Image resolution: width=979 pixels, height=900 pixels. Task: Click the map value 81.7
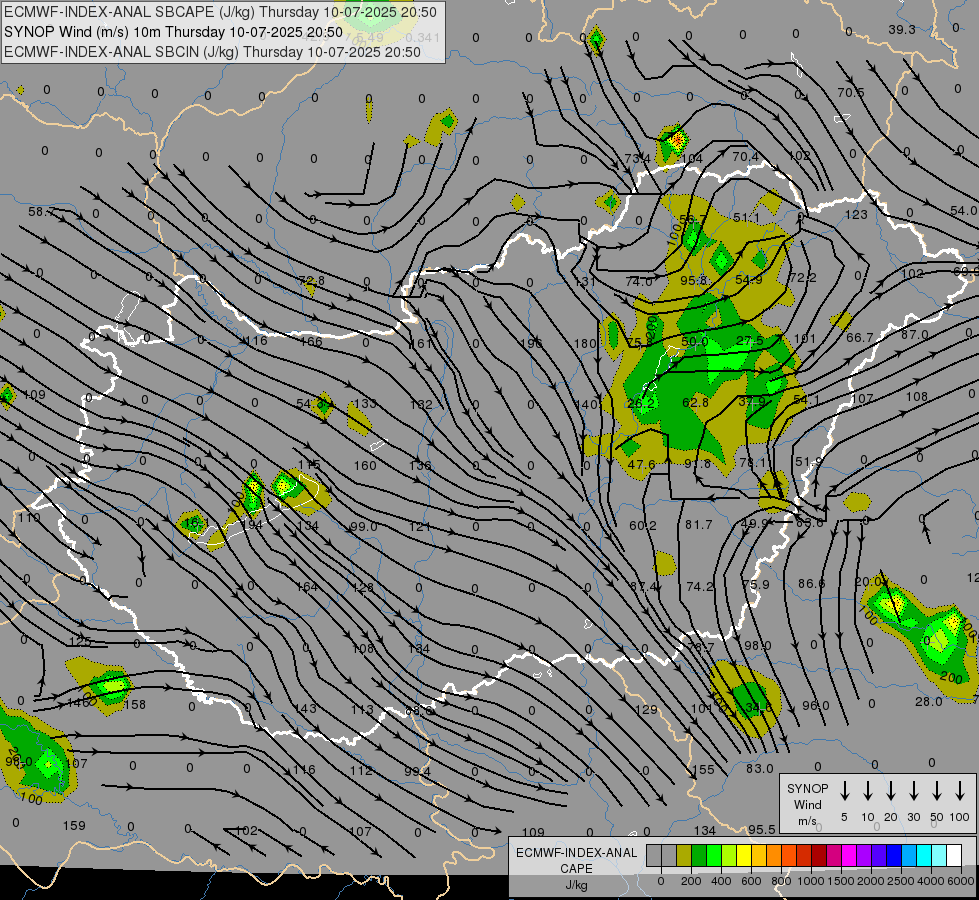click(x=698, y=525)
